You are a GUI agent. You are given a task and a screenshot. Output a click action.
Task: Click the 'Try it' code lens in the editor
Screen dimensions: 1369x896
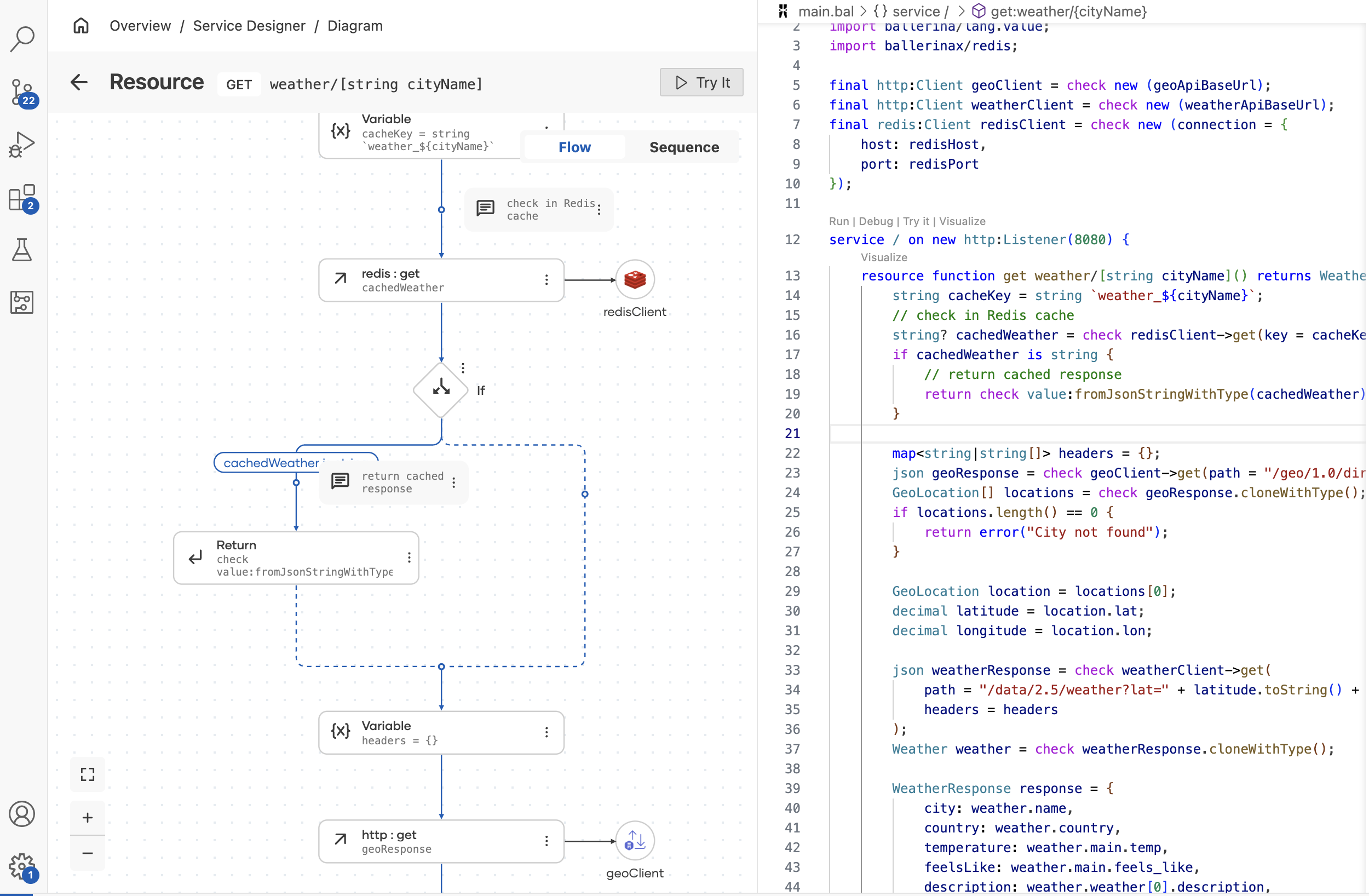[916, 222]
